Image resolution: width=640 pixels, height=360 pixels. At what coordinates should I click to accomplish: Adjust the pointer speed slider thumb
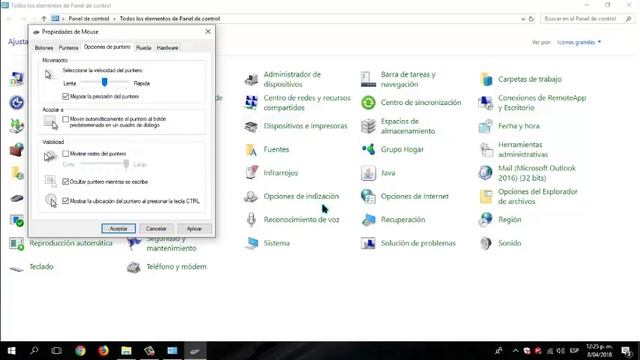pyautogui.click(x=104, y=83)
